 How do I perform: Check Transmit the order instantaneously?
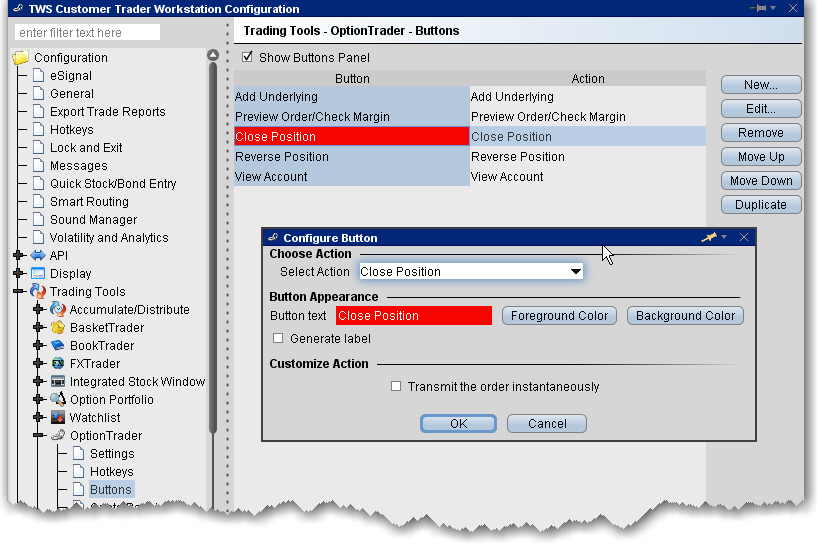click(397, 387)
